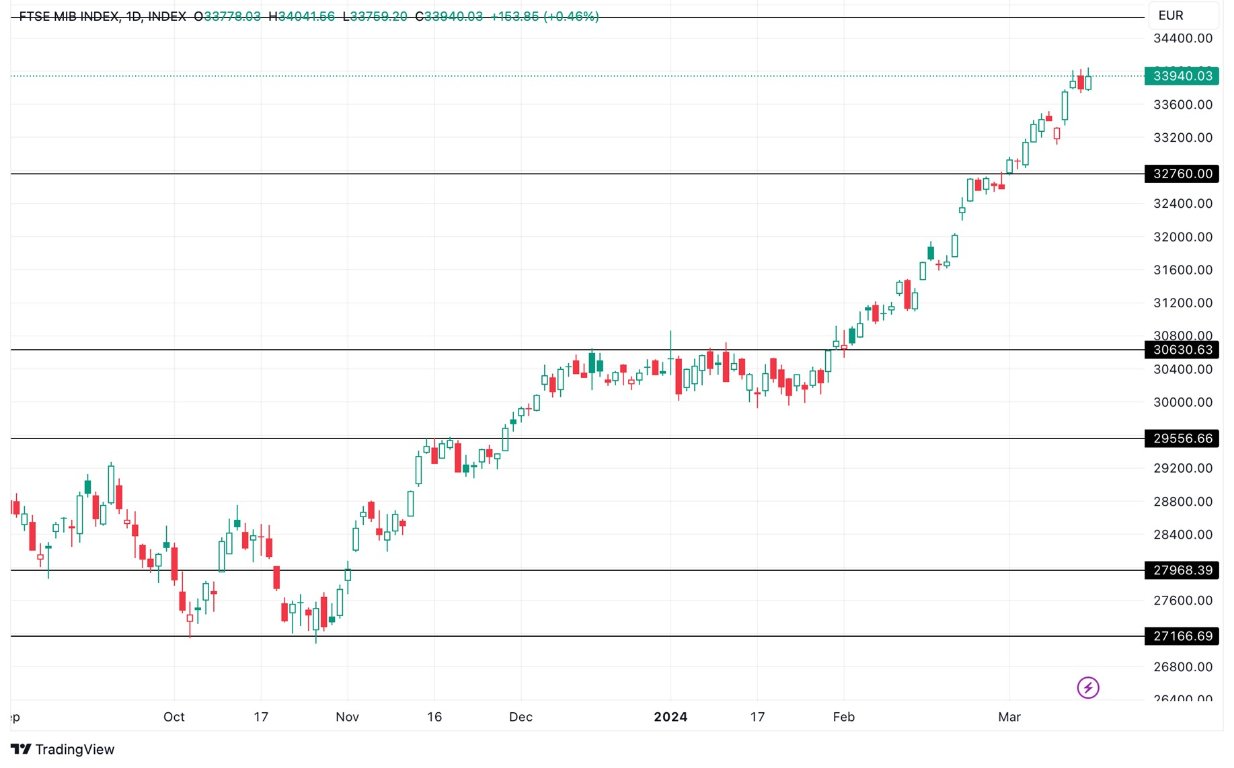Click the 30630.63 support level label
The image size is (1234, 768).
(1181, 350)
